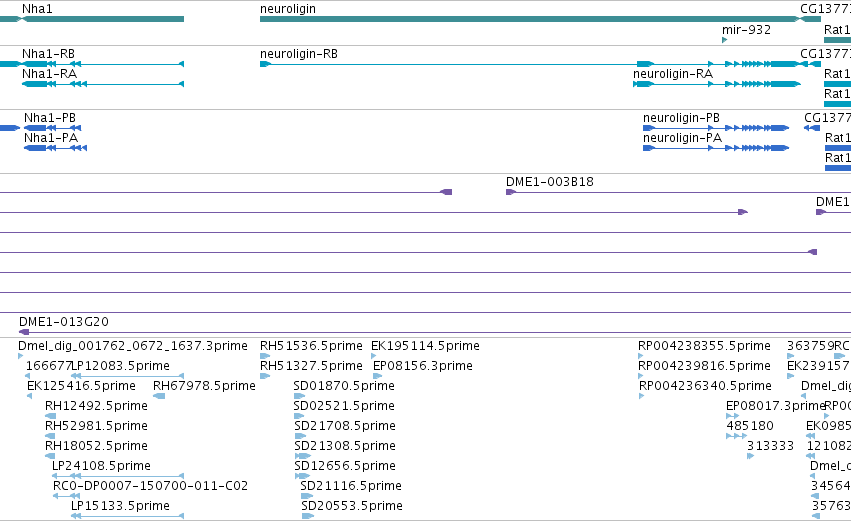851x521 pixels.
Task: Click the 166677 feature label
Action: click(x=49, y=366)
